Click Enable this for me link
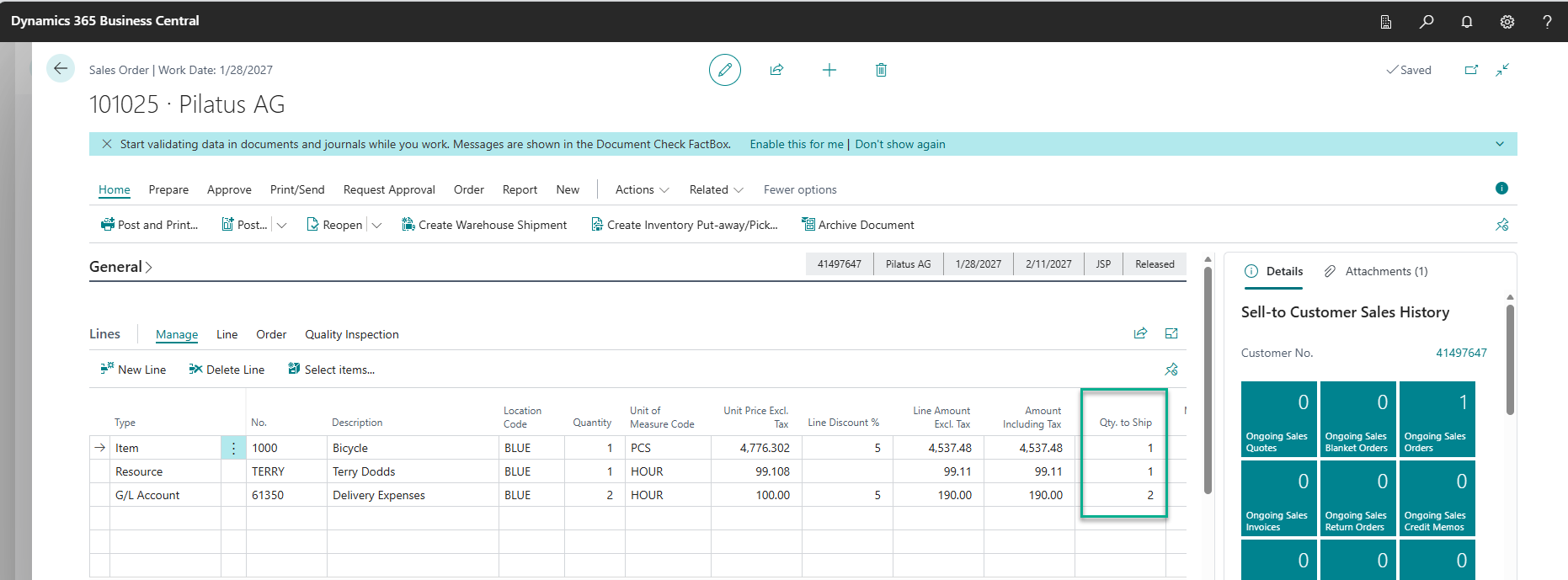Viewport: 1568px width, 580px height. (797, 144)
